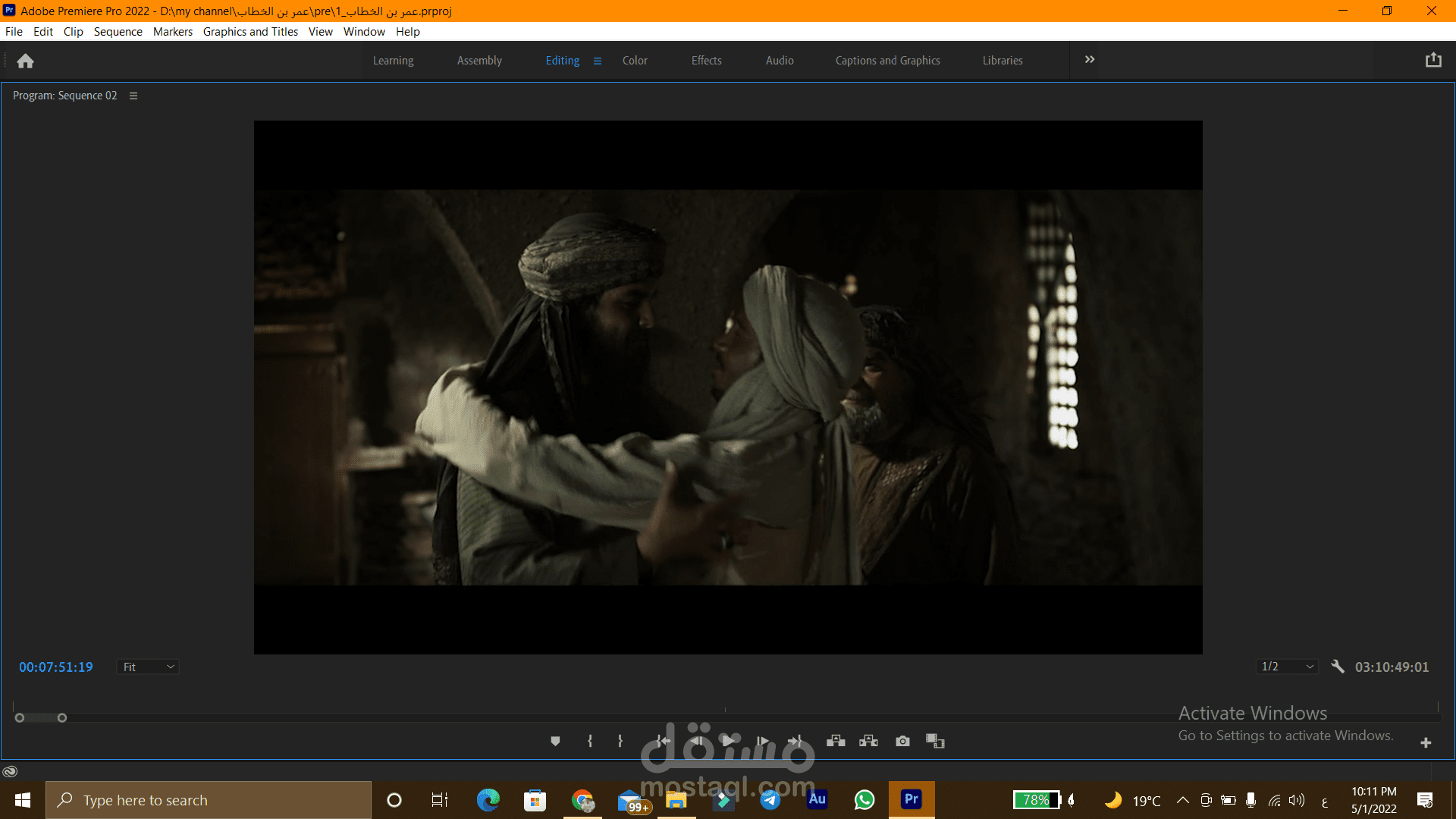
Task: Open the button editor plus icon
Action: tap(1426, 742)
